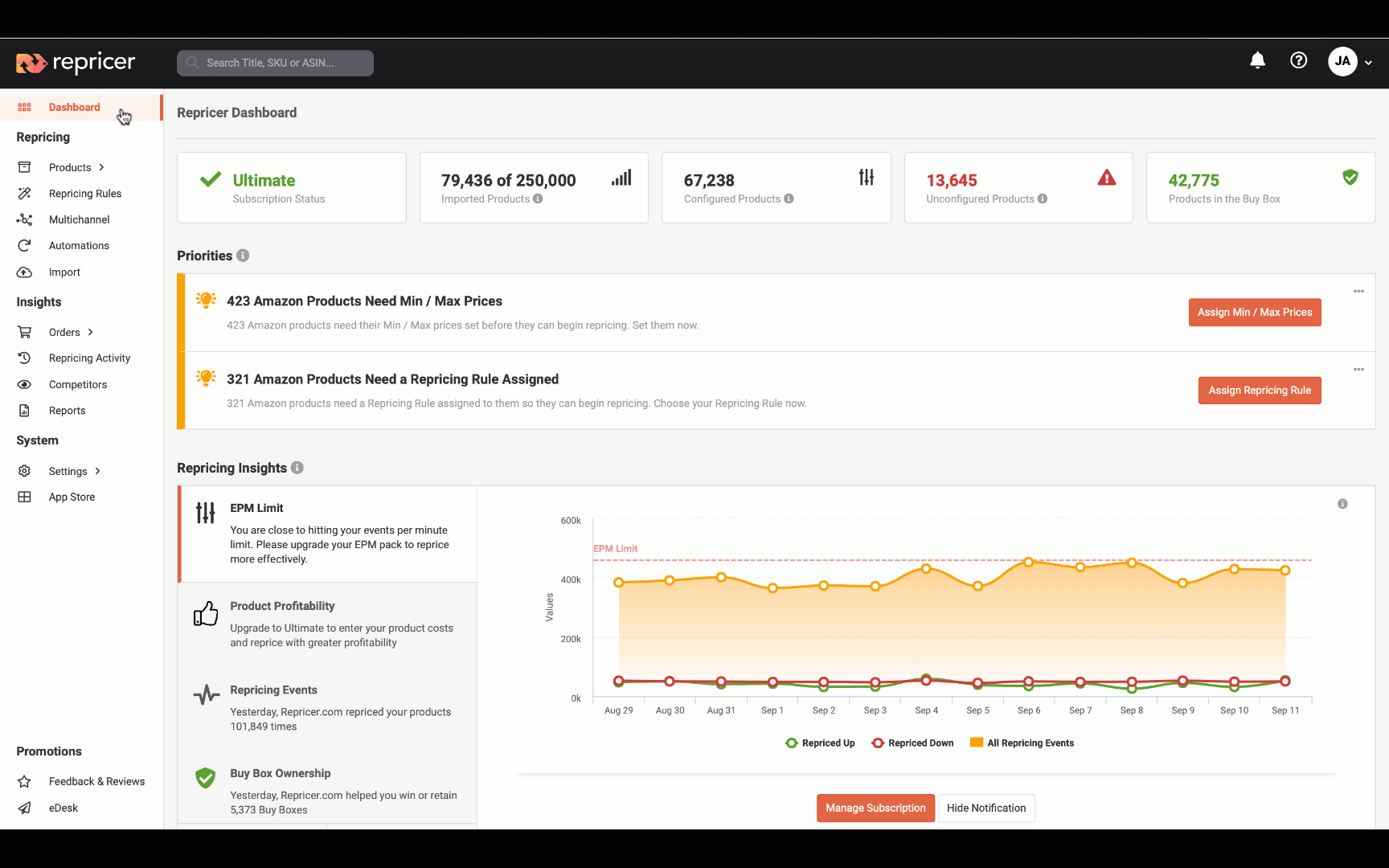Click the sliders icon on Configured Products card
The image size is (1389, 868).
(866, 177)
